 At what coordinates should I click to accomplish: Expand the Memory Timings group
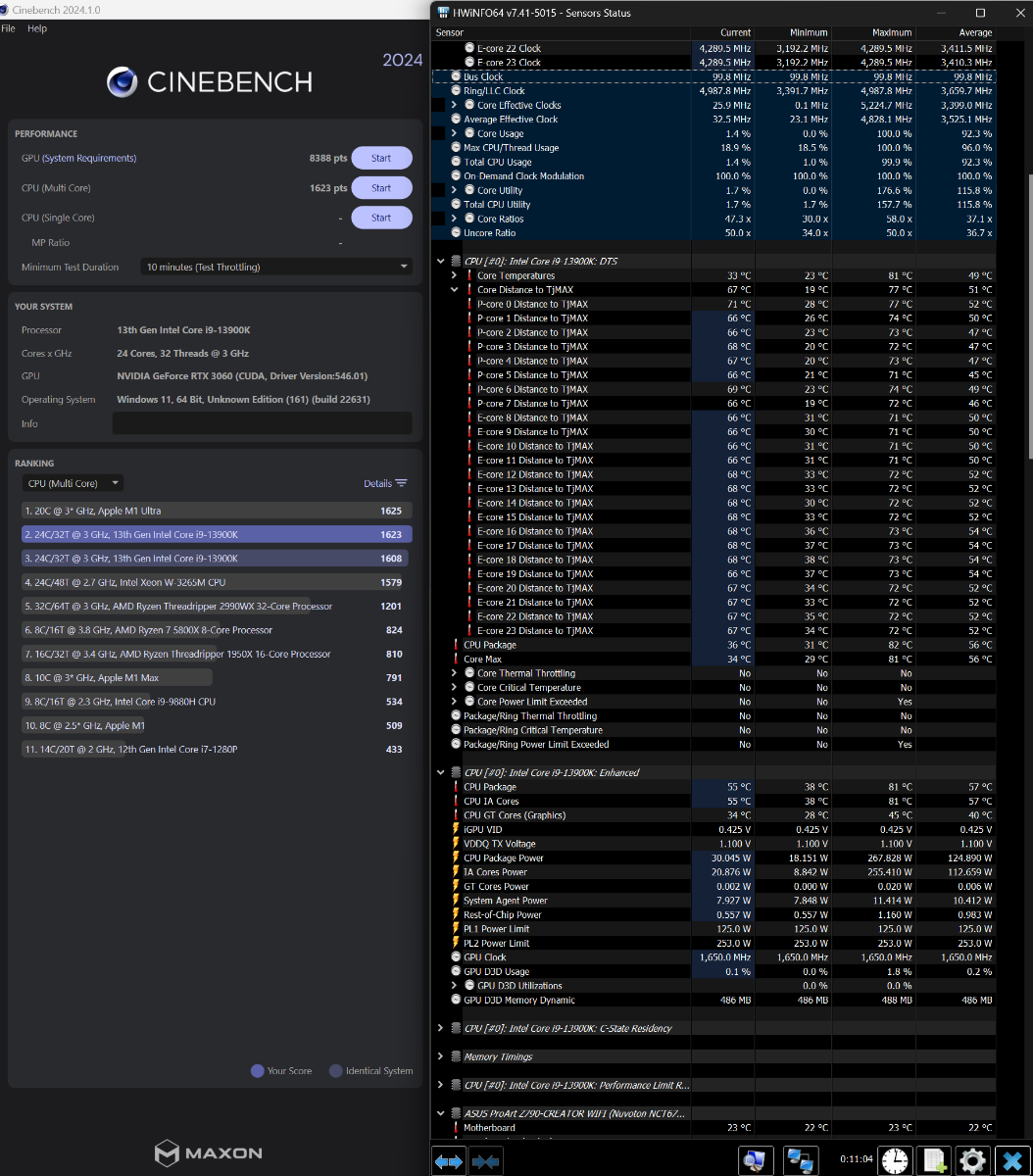pos(441,1056)
